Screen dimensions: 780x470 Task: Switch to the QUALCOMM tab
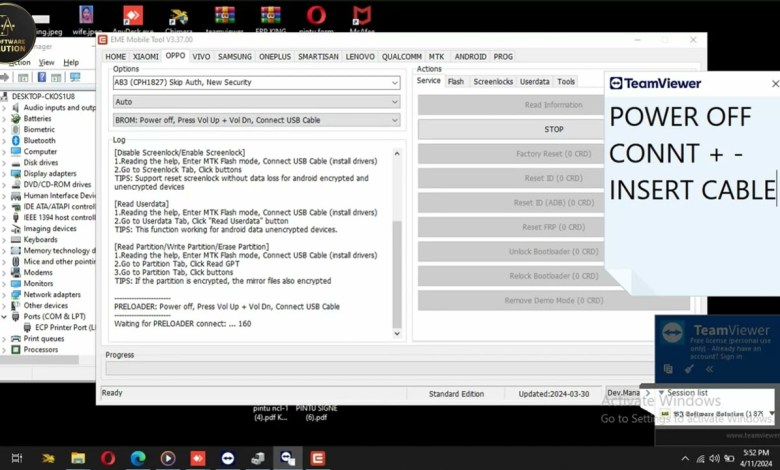[x=401, y=57]
